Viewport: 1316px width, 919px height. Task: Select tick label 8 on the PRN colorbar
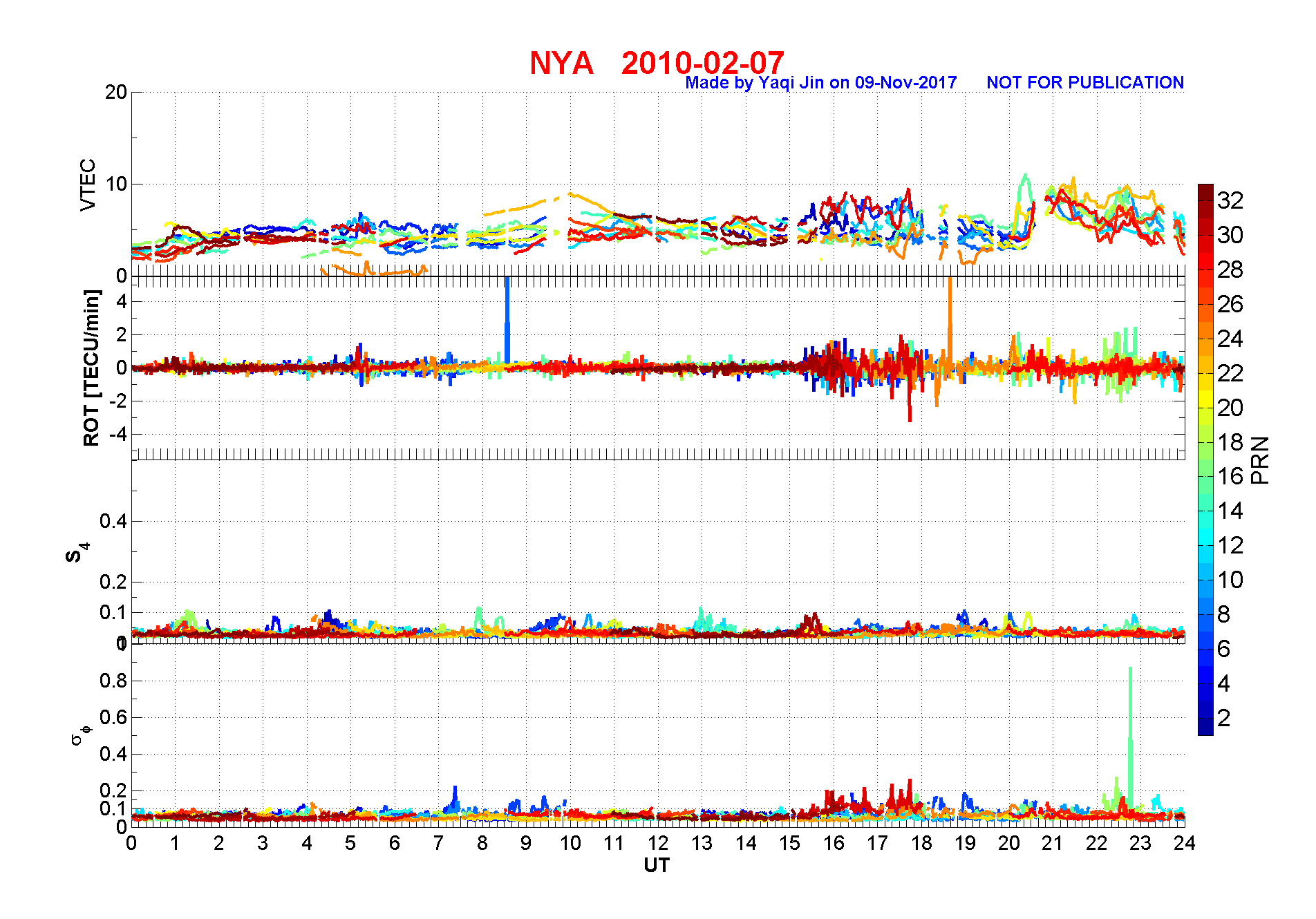pyautogui.click(x=1224, y=614)
